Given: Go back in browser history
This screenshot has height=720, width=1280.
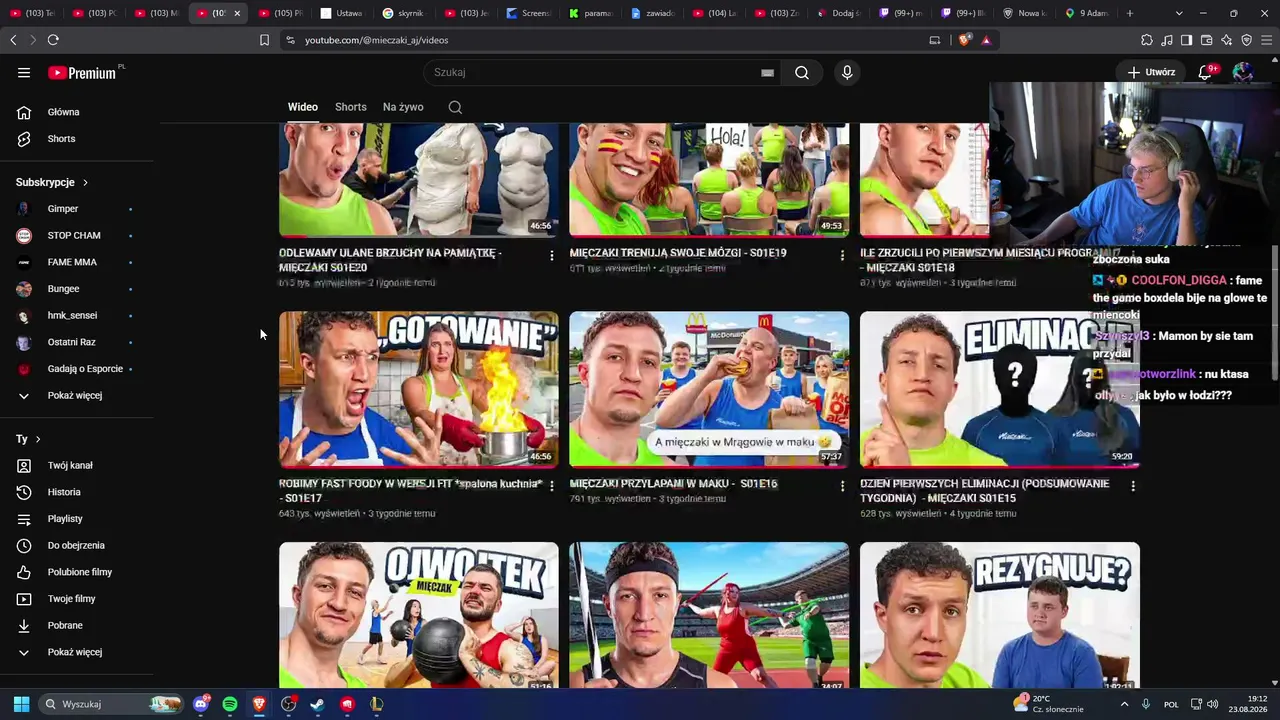Looking at the screenshot, I should pyautogui.click(x=13, y=40).
